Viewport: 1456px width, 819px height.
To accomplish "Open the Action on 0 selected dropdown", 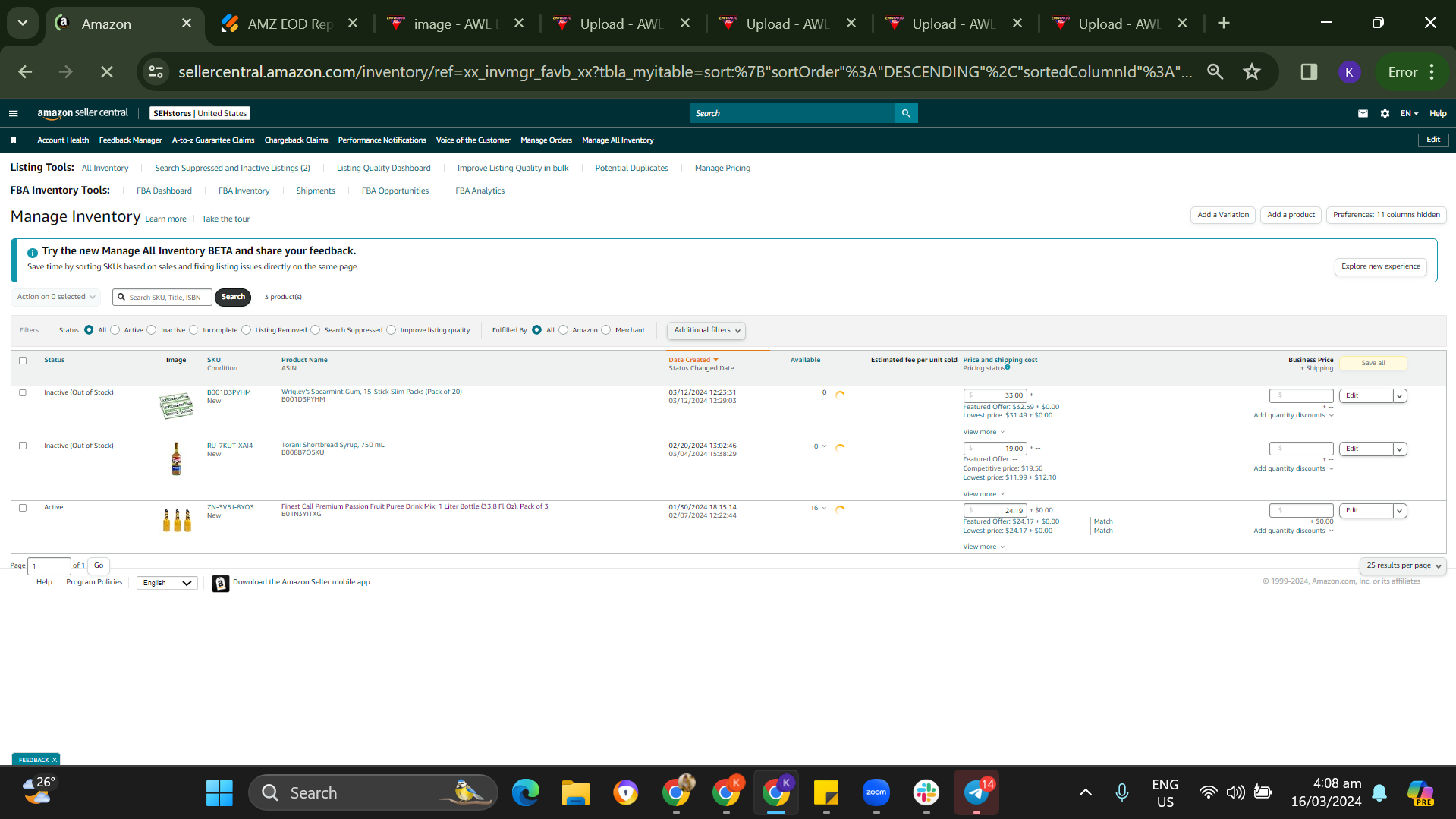I will [56, 297].
